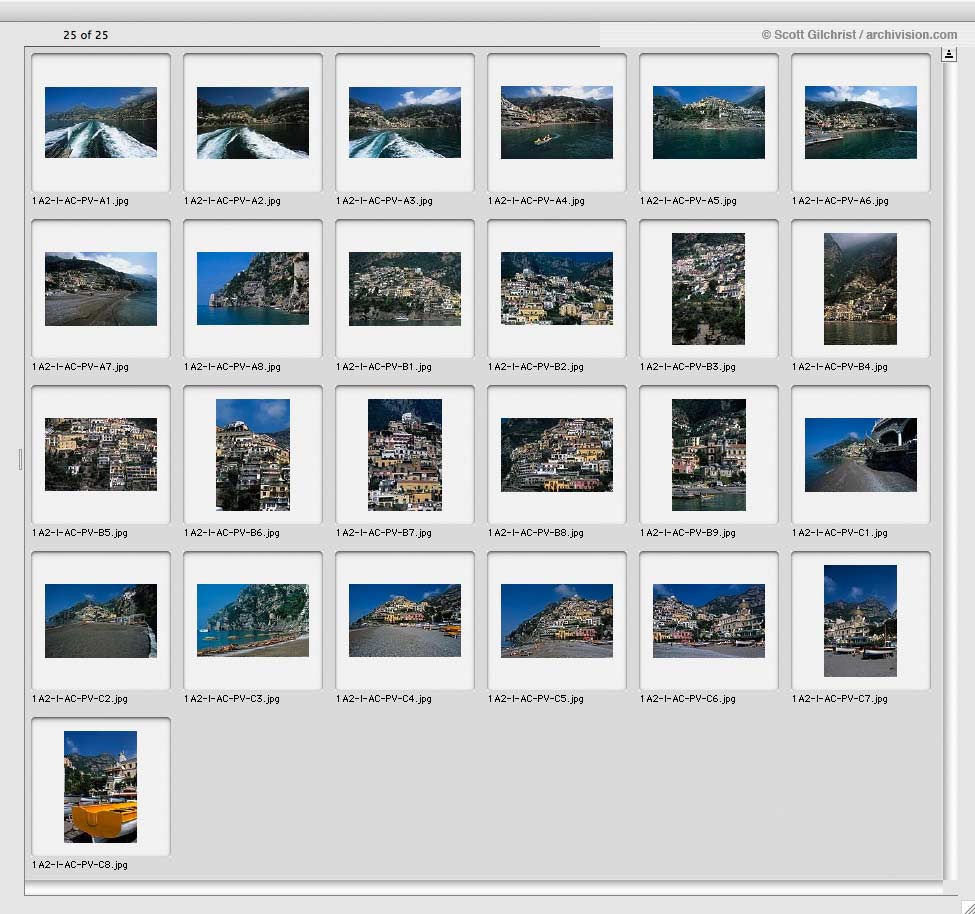The height and width of the screenshot is (914, 975).
Task: Click the vertical scrollbar track of the gallery
Action: click(949, 471)
